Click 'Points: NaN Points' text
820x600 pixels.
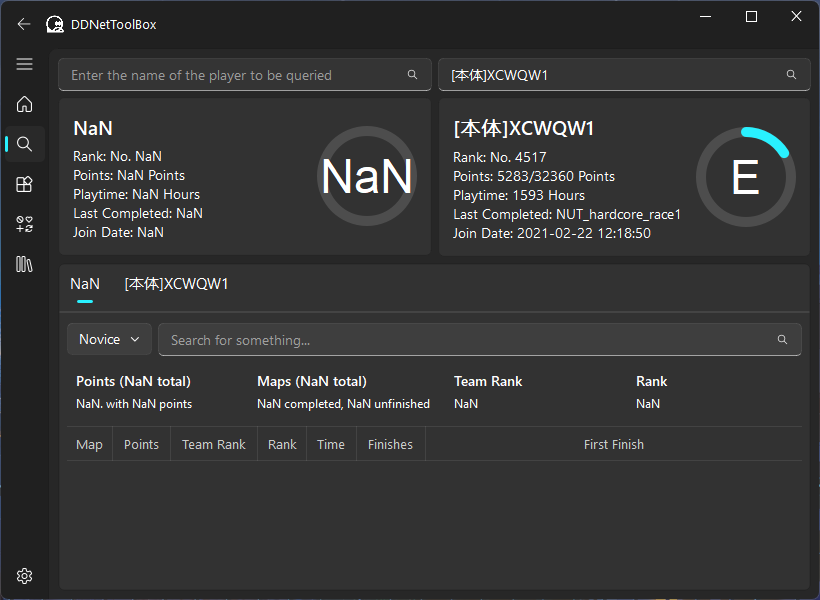129,175
